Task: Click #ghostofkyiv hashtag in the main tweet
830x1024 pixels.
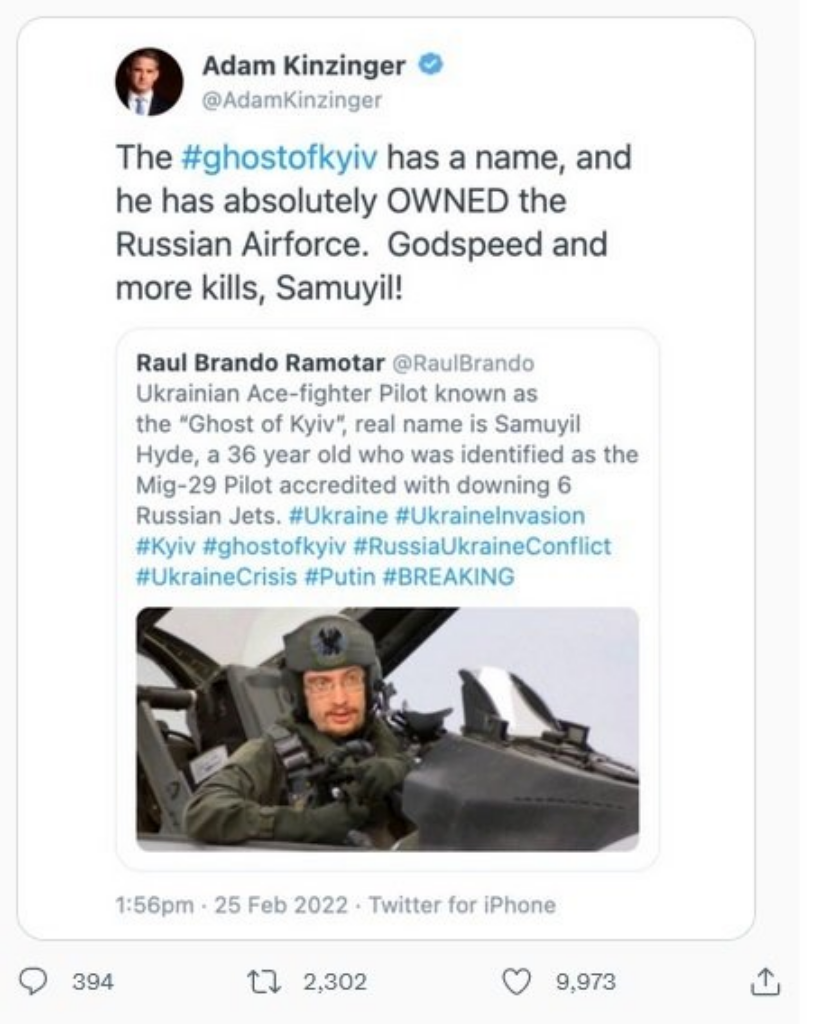Action: point(282,158)
